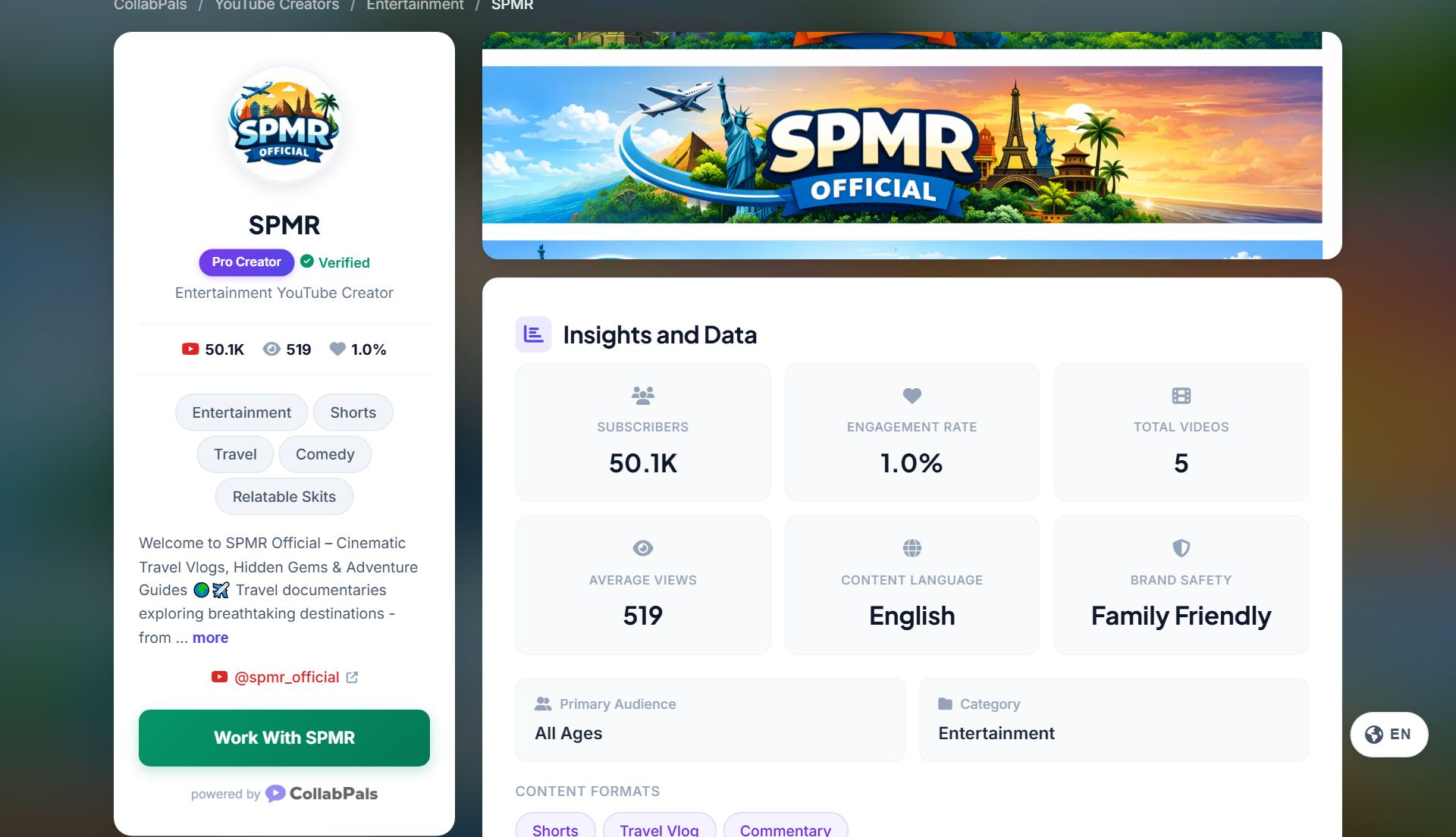Select the Relatable Skits tag chip
This screenshot has width=1456, height=837.
(284, 497)
